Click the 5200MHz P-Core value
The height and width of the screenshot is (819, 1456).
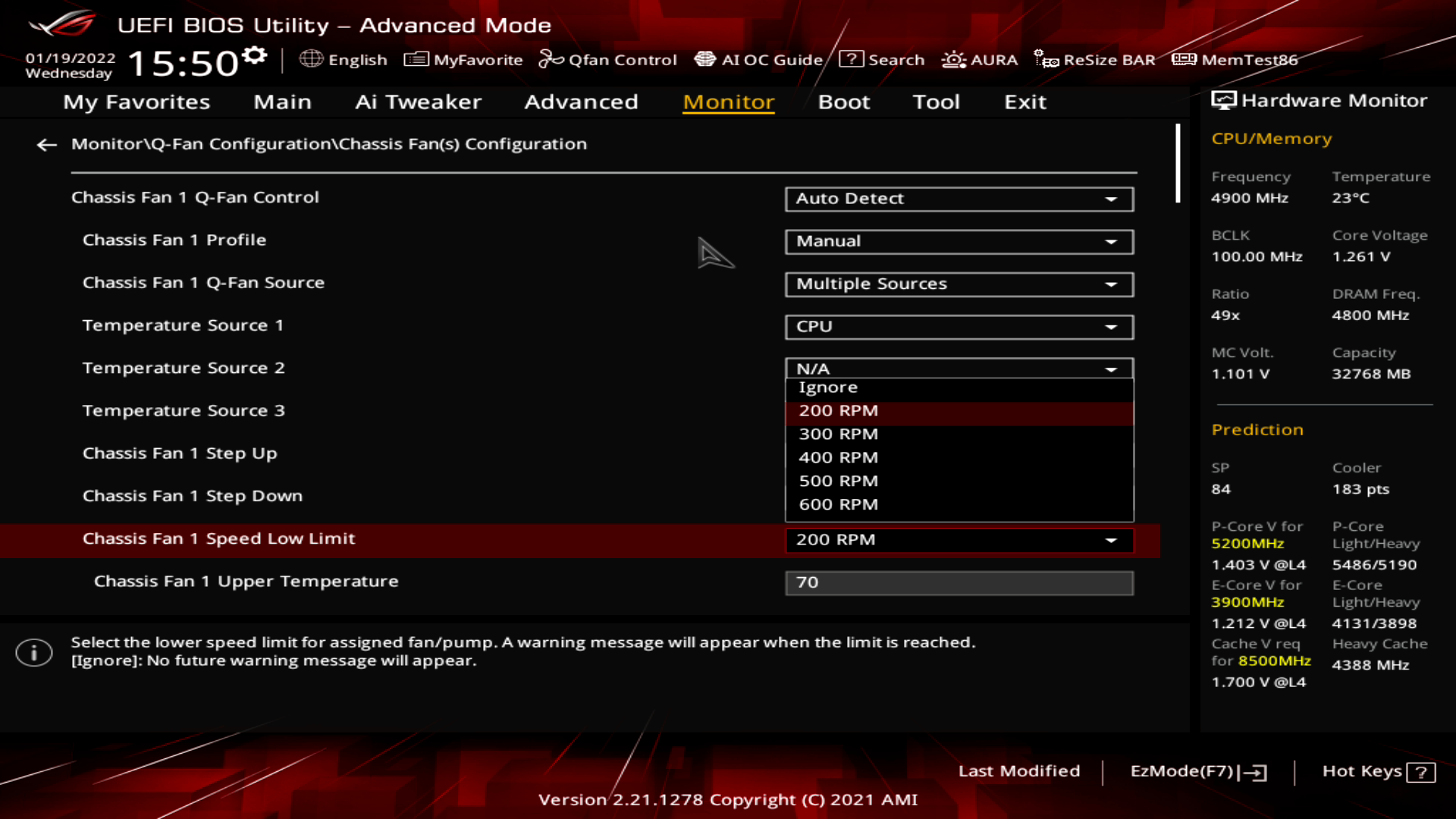point(1247,544)
